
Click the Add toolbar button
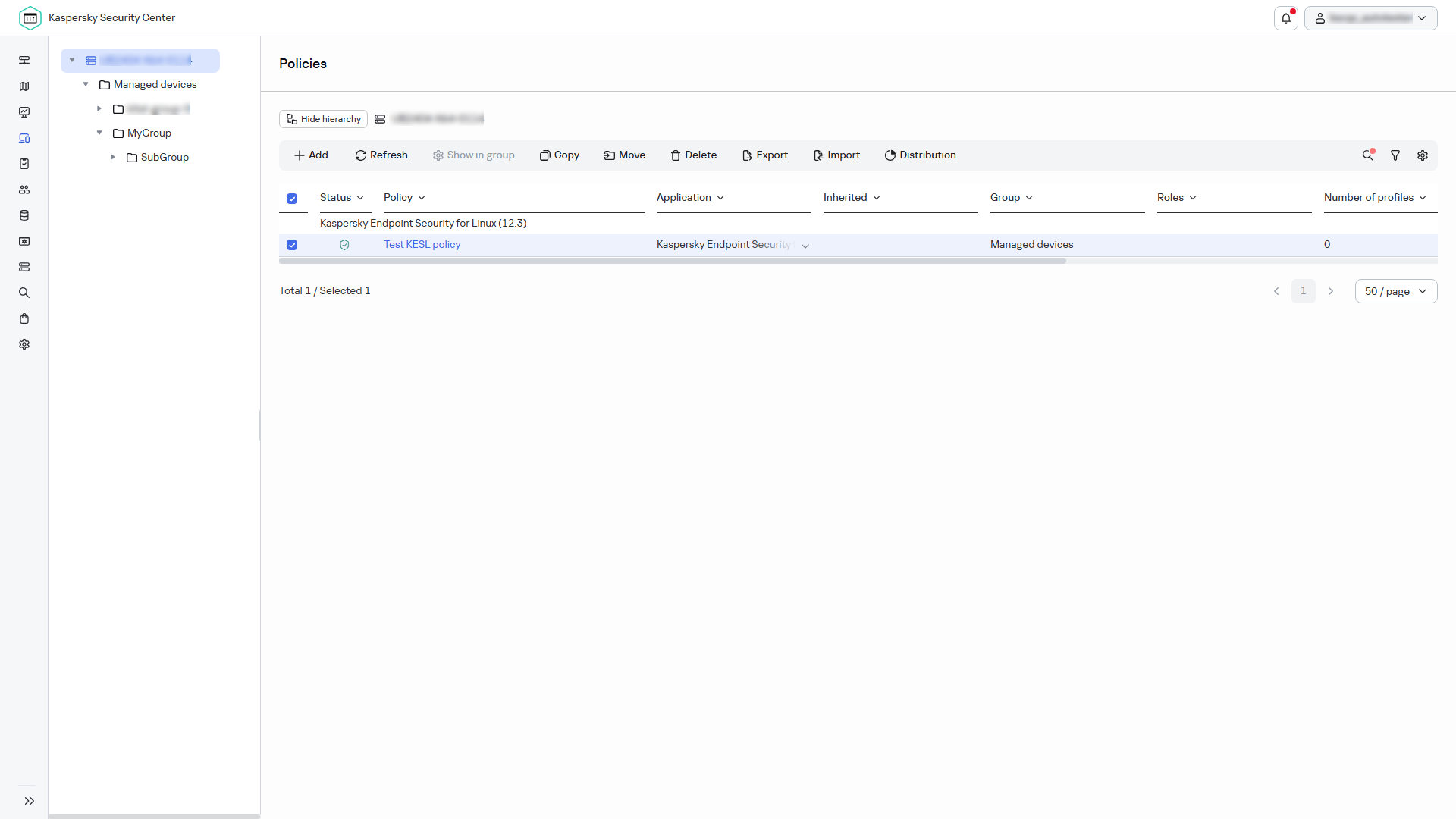point(311,155)
